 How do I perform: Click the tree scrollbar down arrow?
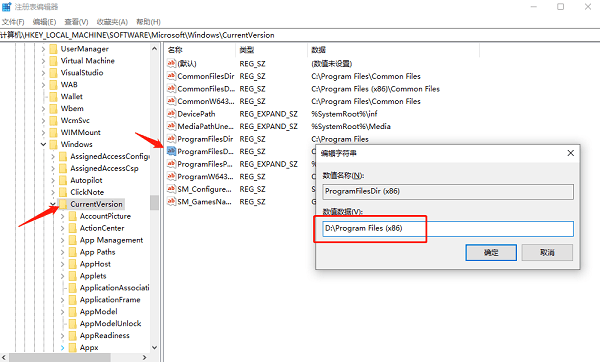point(154,347)
